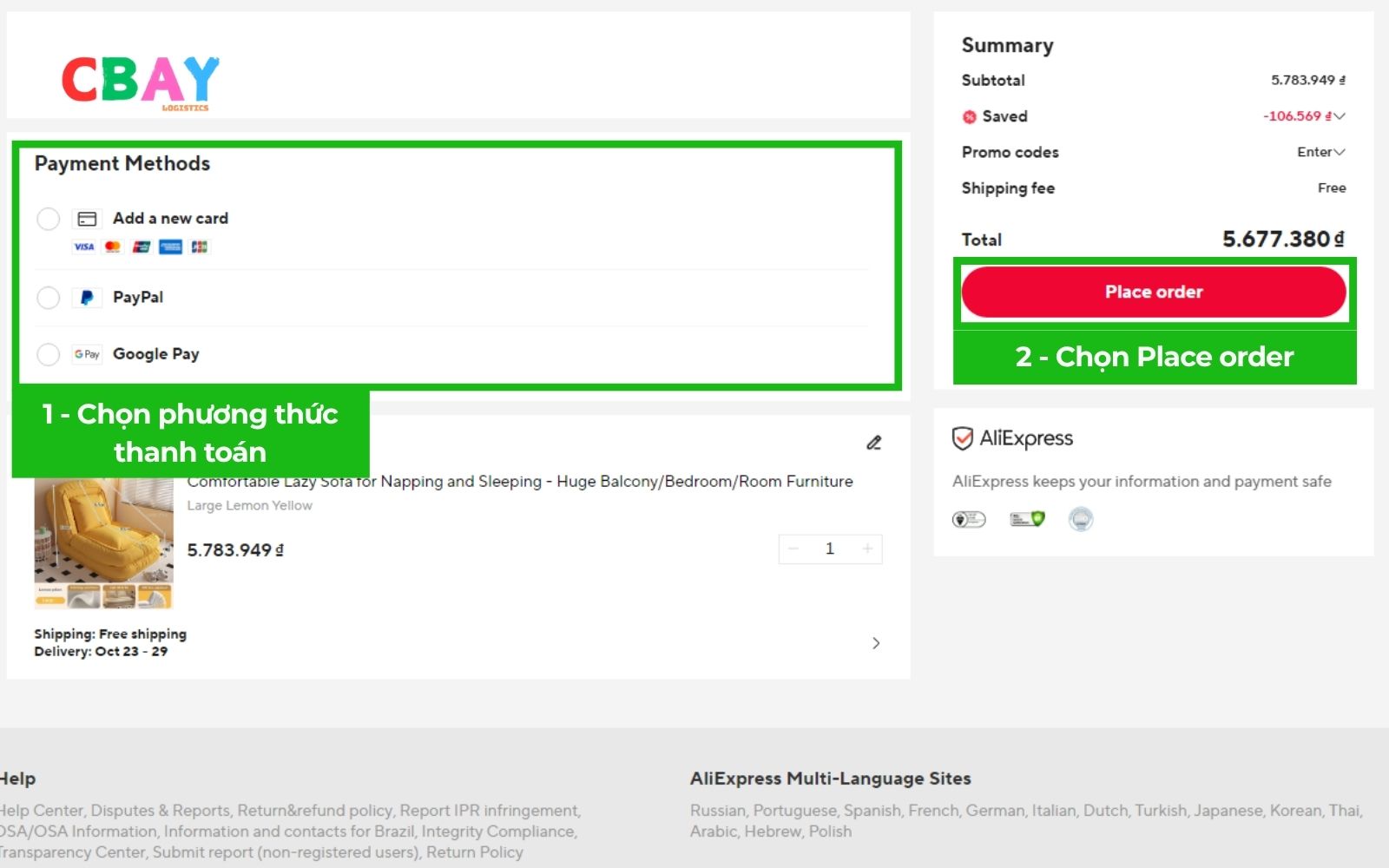Click the credit card icon beside Add a new card
1389x868 pixels.
coord(87,219)
